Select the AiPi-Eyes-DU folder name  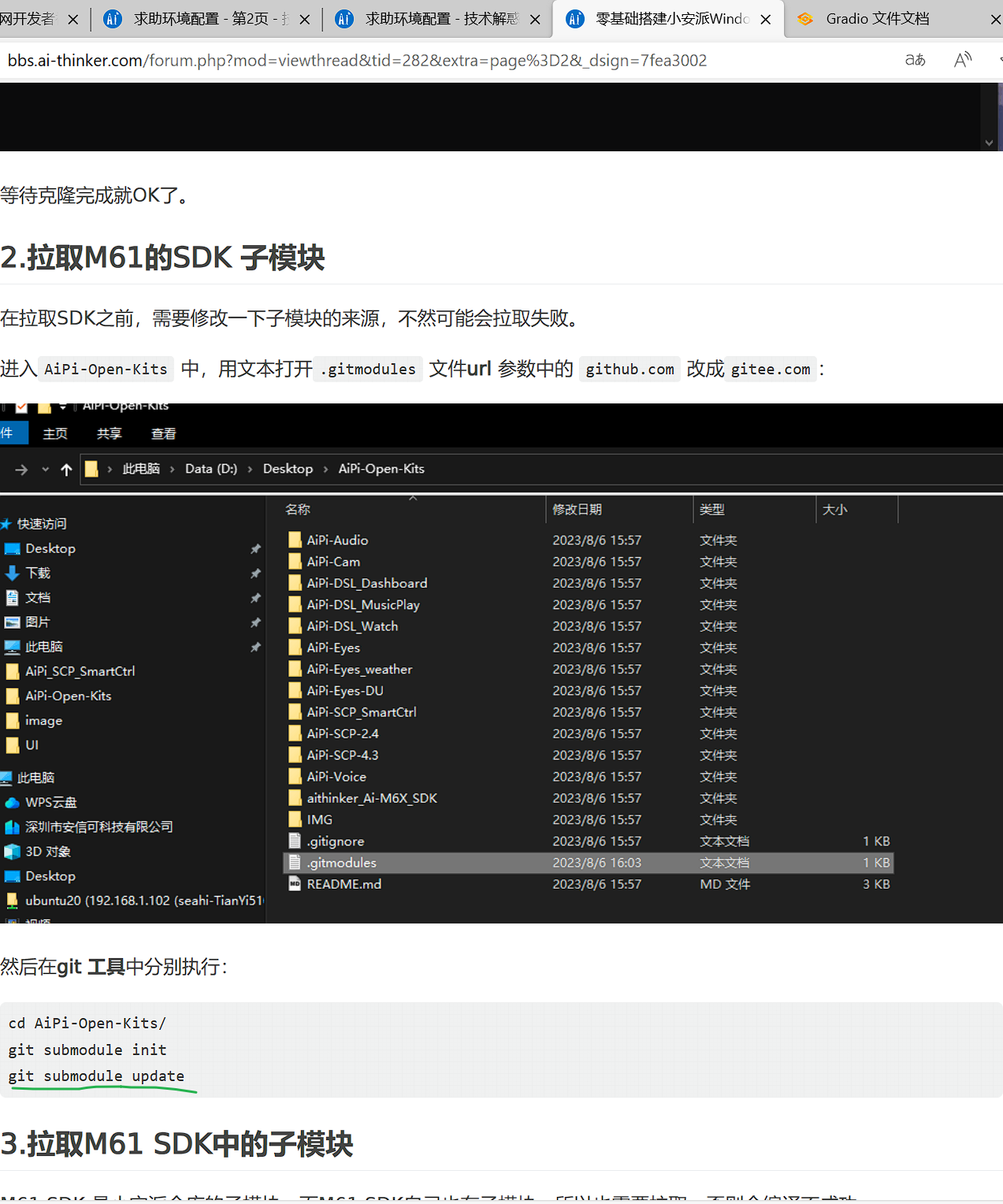345,691
